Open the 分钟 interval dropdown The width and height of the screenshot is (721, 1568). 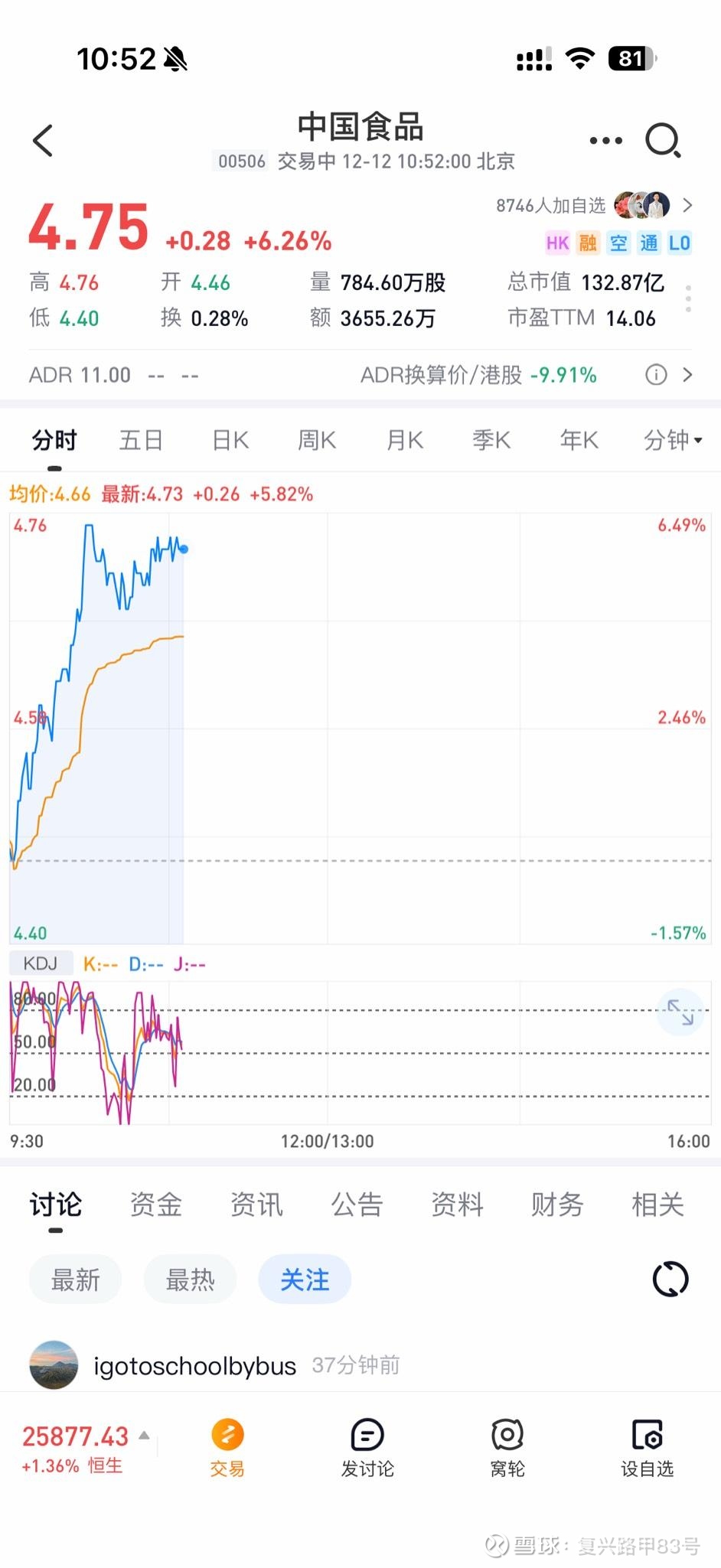coord(672,440)
